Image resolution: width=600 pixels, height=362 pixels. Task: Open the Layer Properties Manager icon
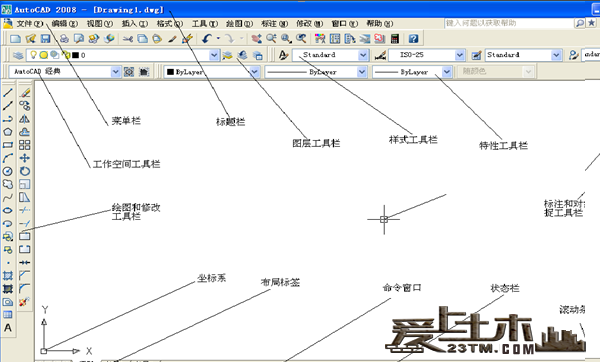point(18,55)
